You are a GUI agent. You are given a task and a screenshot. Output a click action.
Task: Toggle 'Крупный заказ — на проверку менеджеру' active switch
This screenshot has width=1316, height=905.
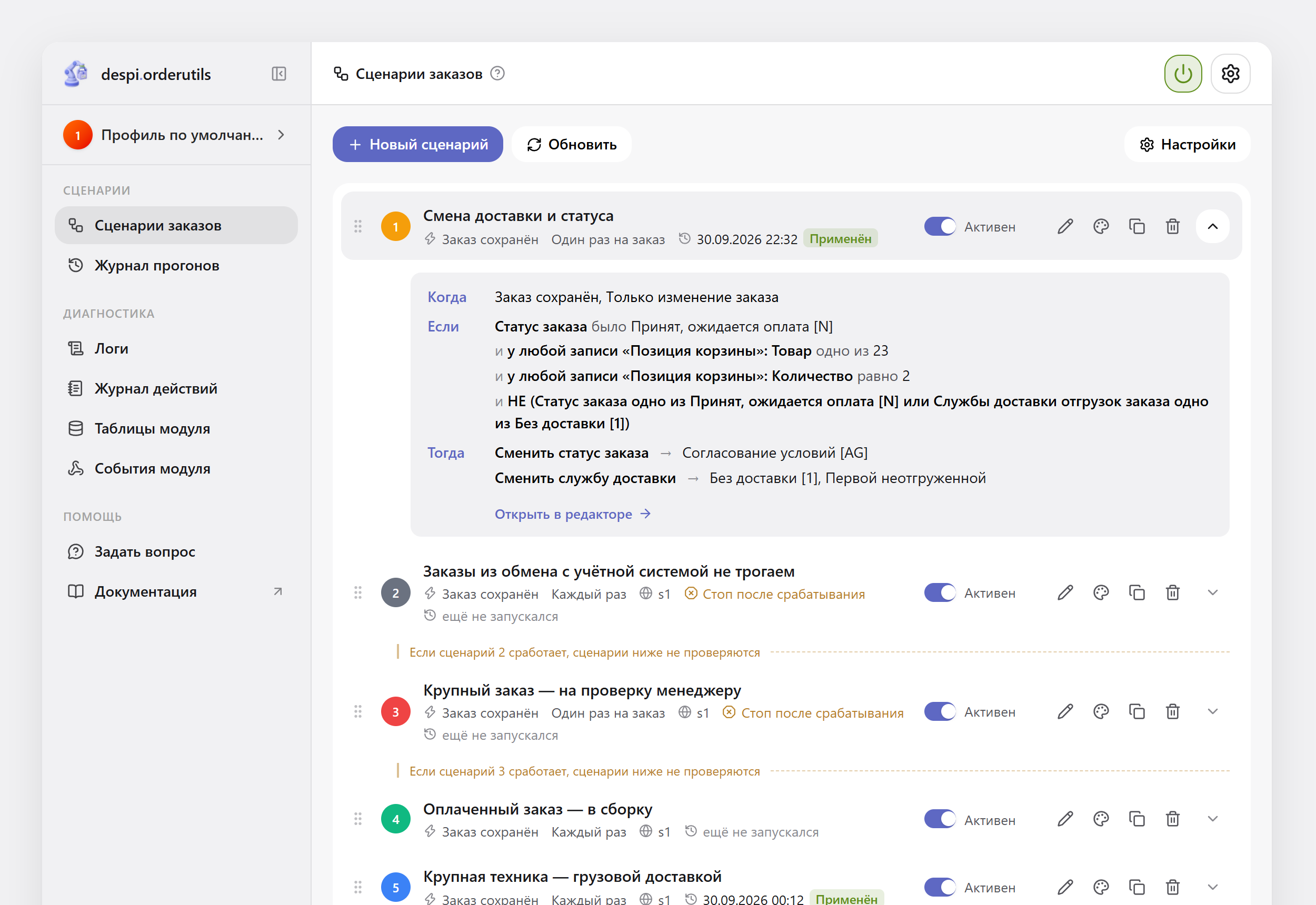click(940, 712)
